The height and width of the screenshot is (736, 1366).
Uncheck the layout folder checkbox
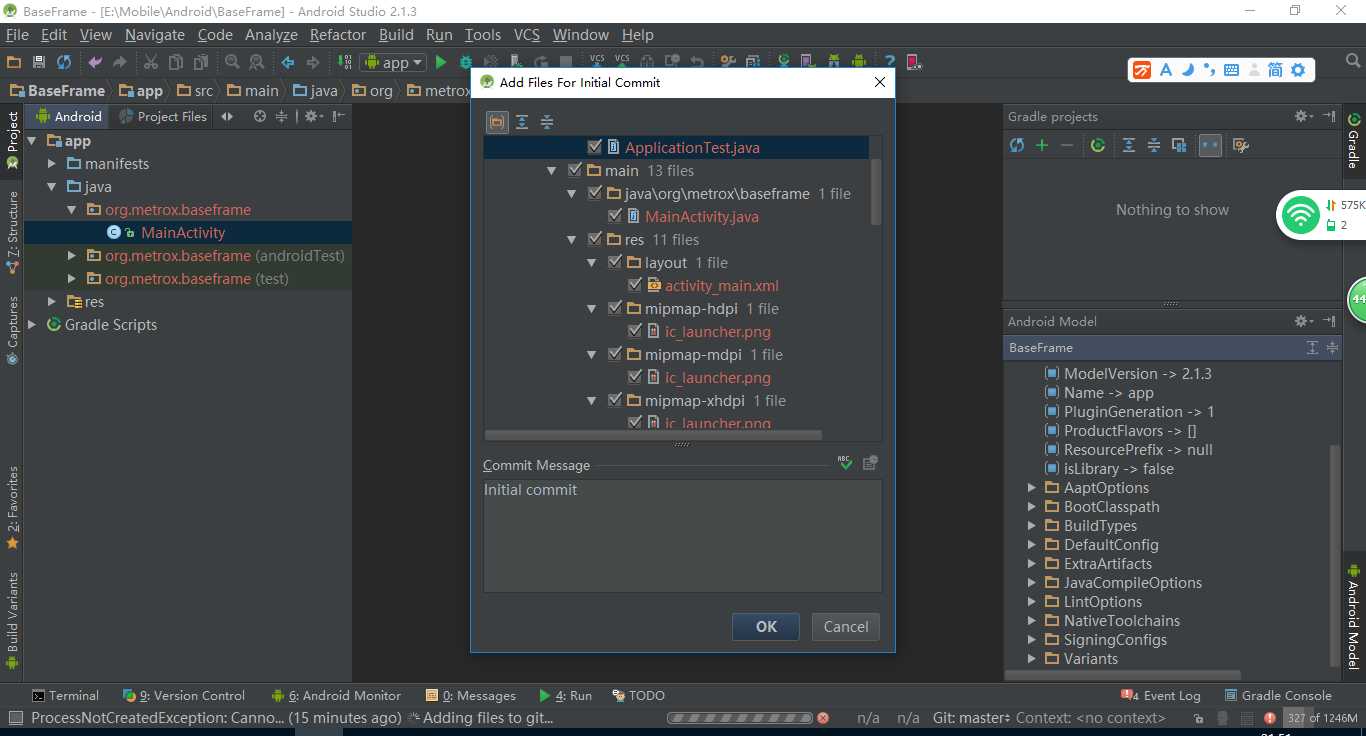click(615, 262)
